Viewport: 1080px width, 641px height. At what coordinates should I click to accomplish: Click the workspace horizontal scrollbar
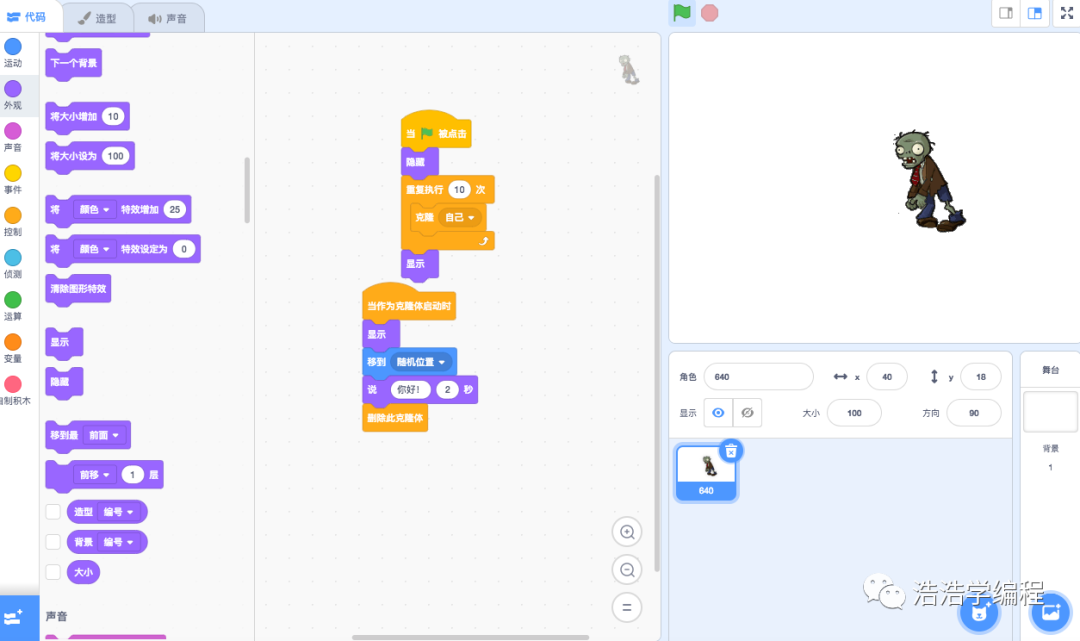point(470,638)
